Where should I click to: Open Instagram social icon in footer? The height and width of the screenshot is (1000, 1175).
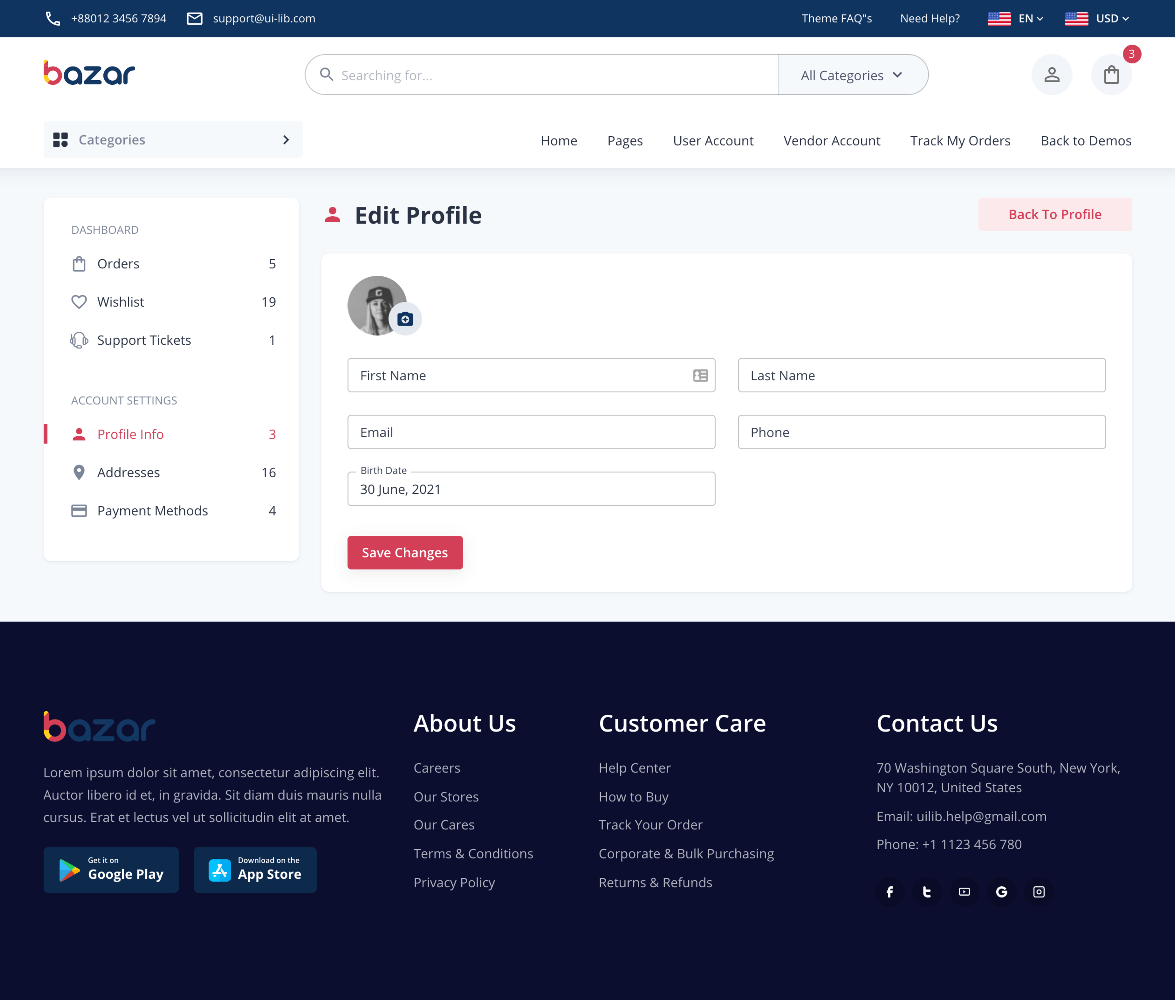click(1039, 892)
